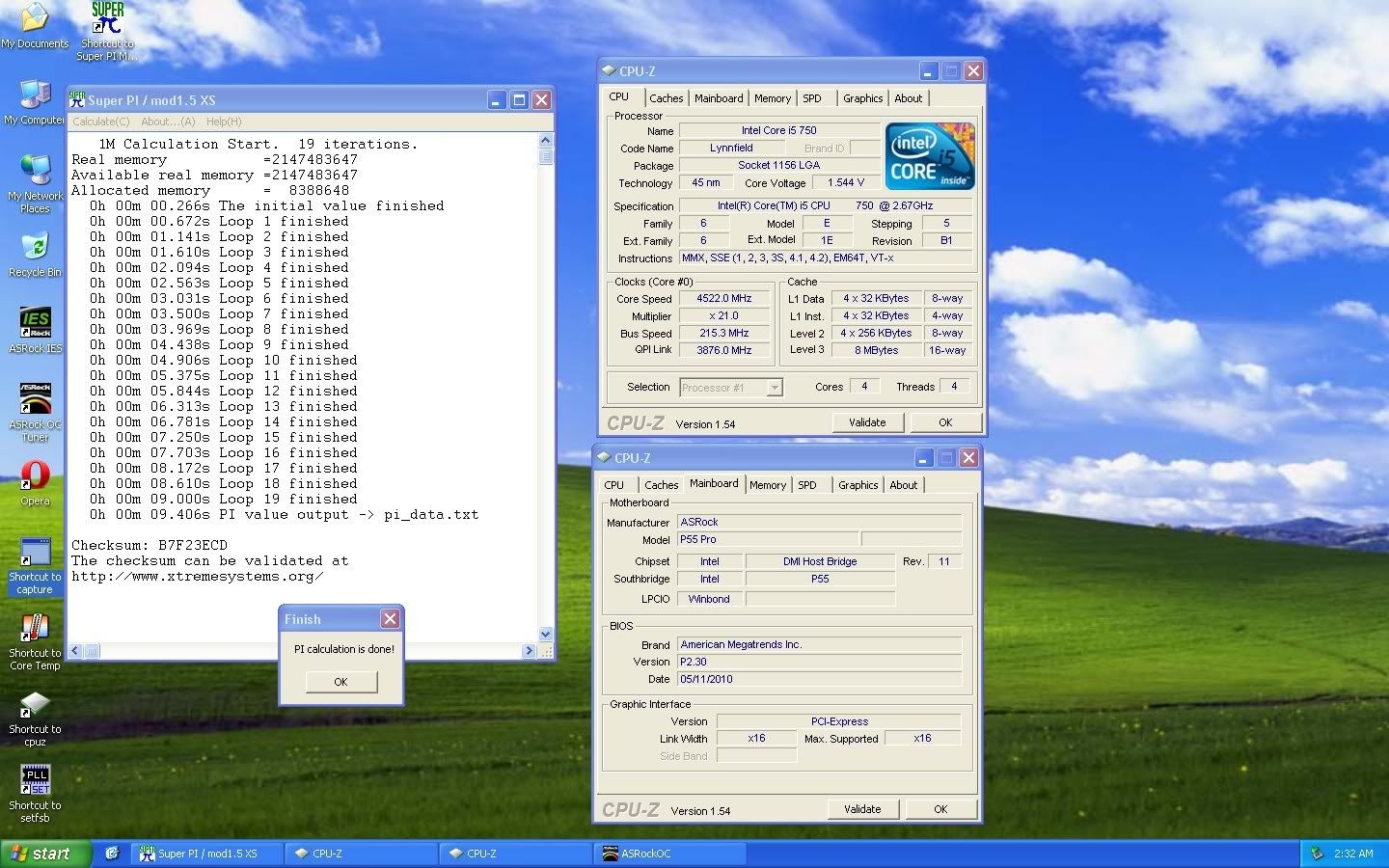Open the Calculate menu in Super PI

[x=101, y=122]
